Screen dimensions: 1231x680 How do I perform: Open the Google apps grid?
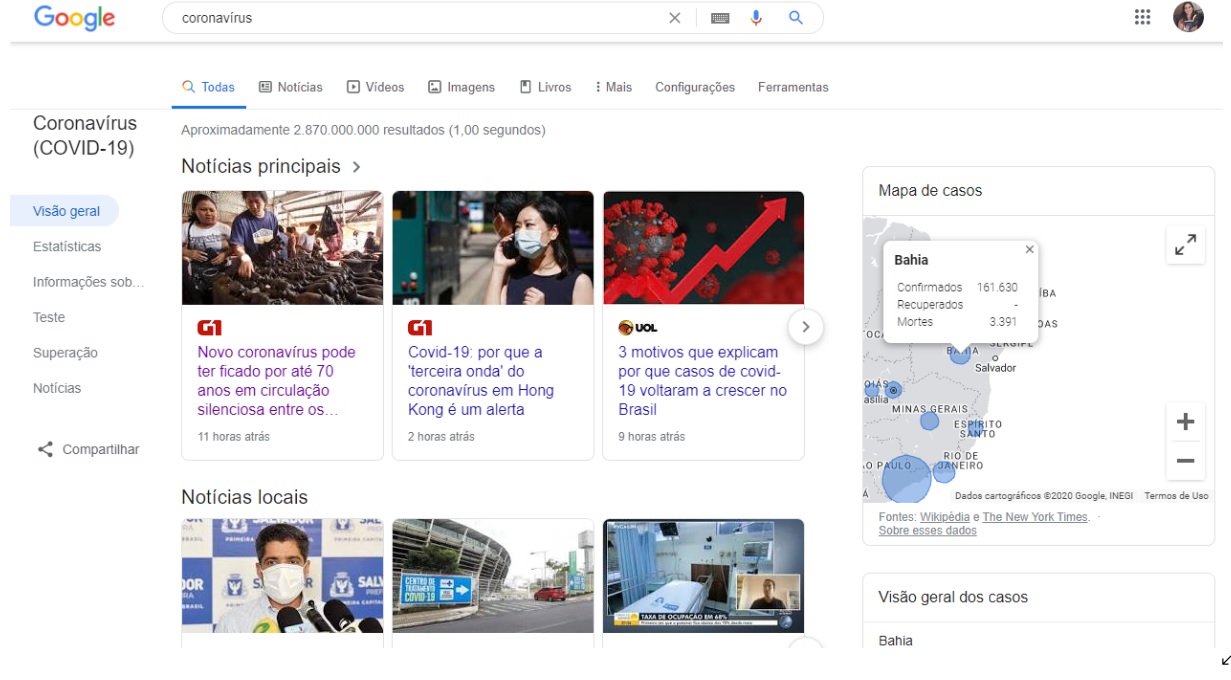(1142, 17)
